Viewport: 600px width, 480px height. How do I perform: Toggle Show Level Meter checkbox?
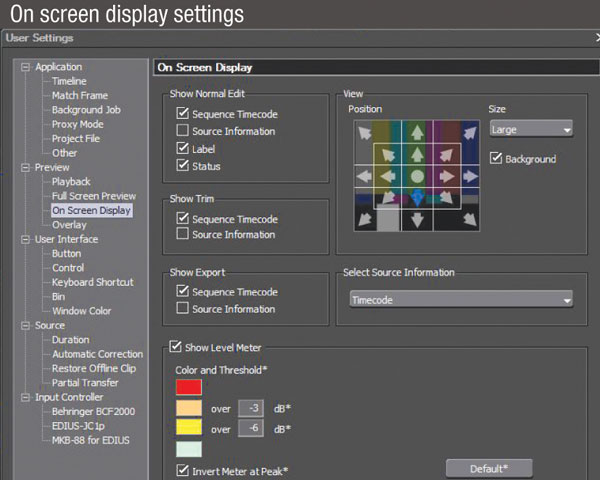click(x=175, y=346)
